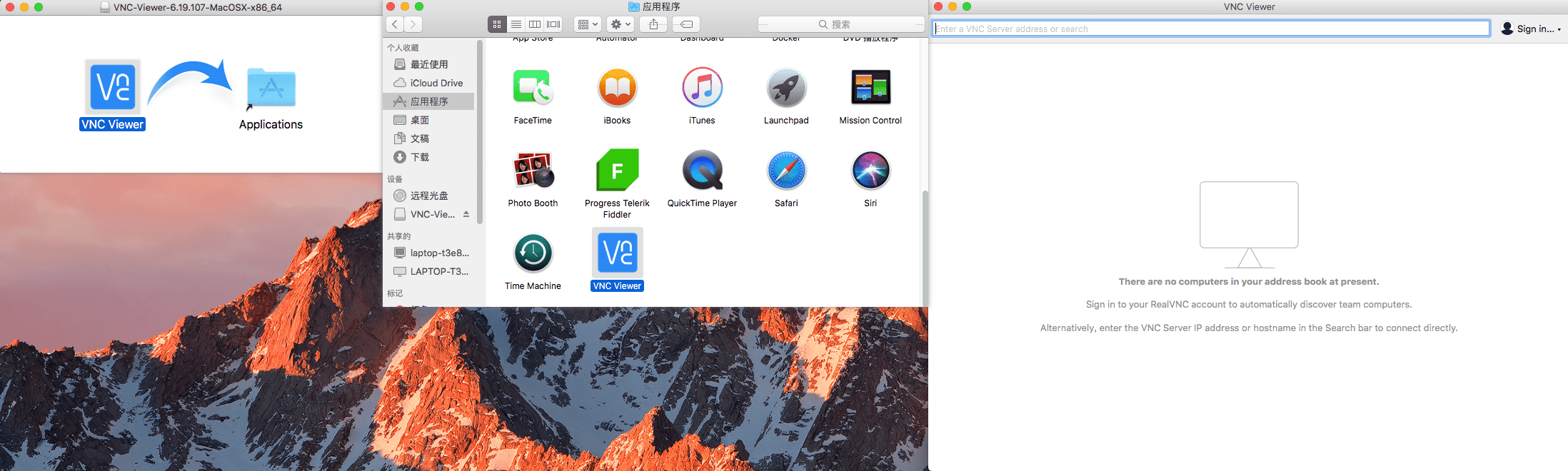Go back in the Finder window
Viewport: 1568px width, 471px height.
[x=395, y=24]
